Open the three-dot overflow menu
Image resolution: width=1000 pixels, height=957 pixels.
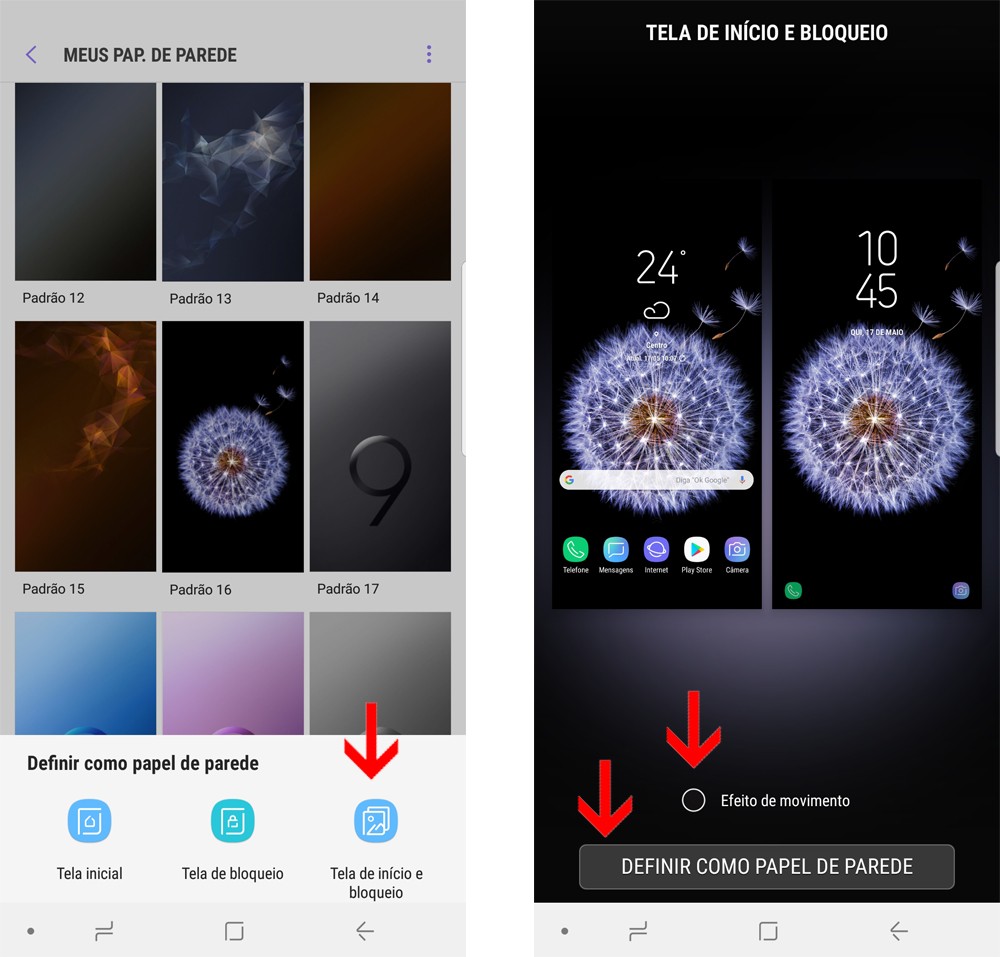429,54
